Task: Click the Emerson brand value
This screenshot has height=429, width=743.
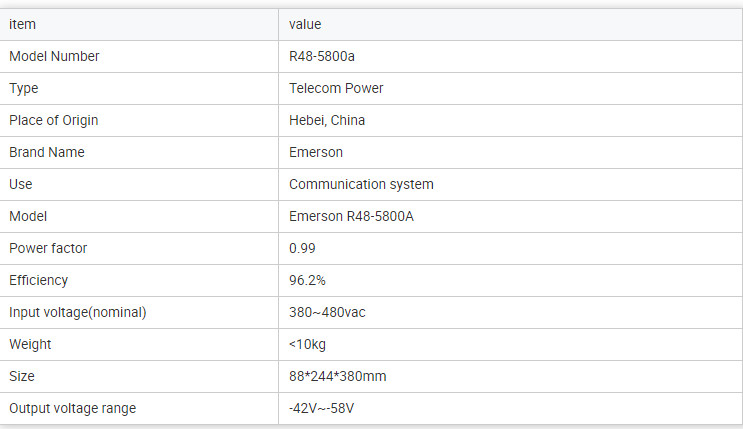Action: coord(316,152)
